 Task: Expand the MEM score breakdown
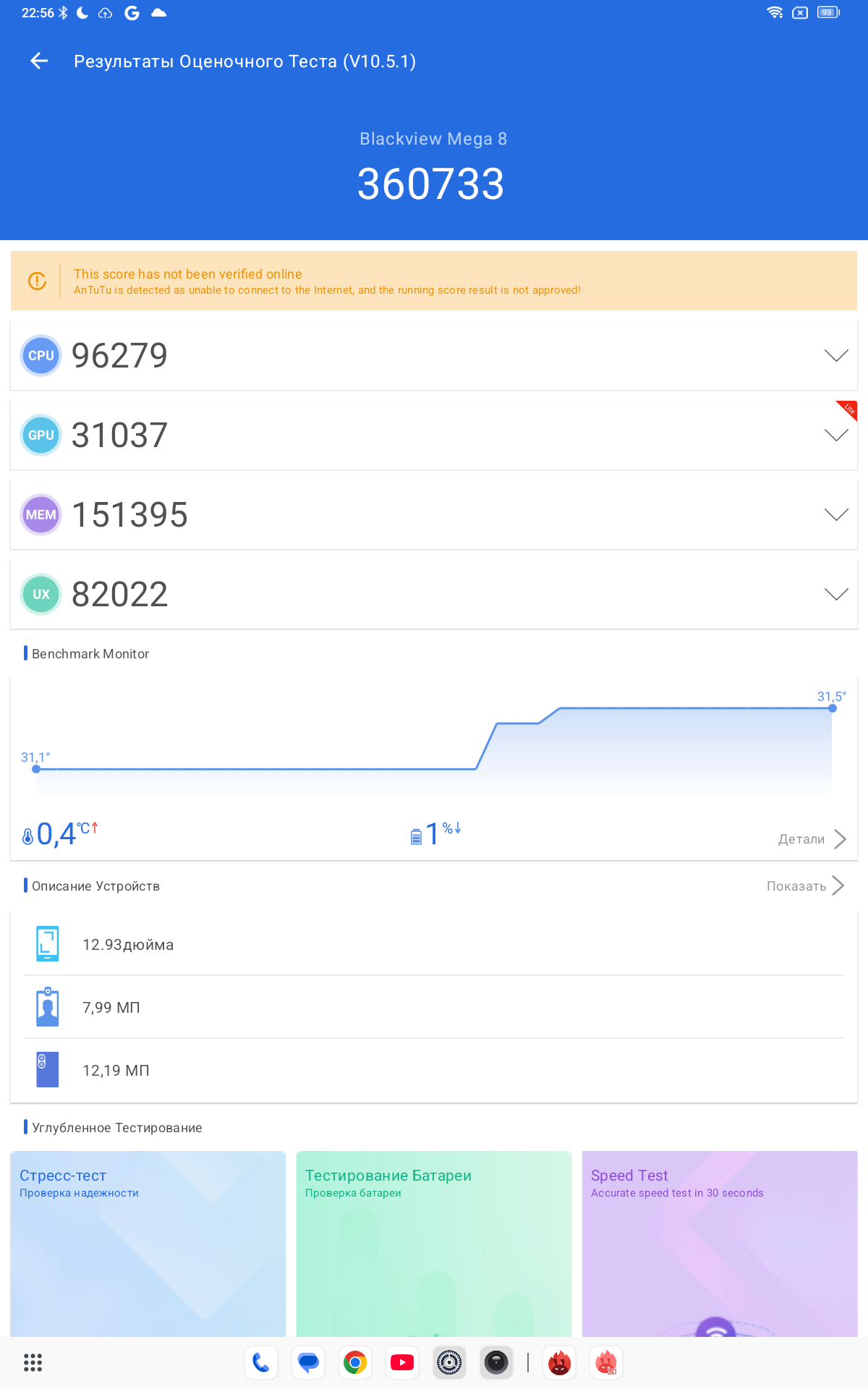pos(836,514)
